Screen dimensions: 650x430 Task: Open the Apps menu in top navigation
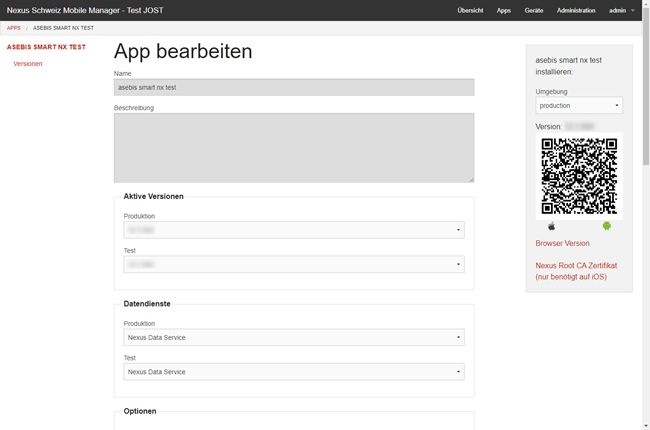pos(504,10)
